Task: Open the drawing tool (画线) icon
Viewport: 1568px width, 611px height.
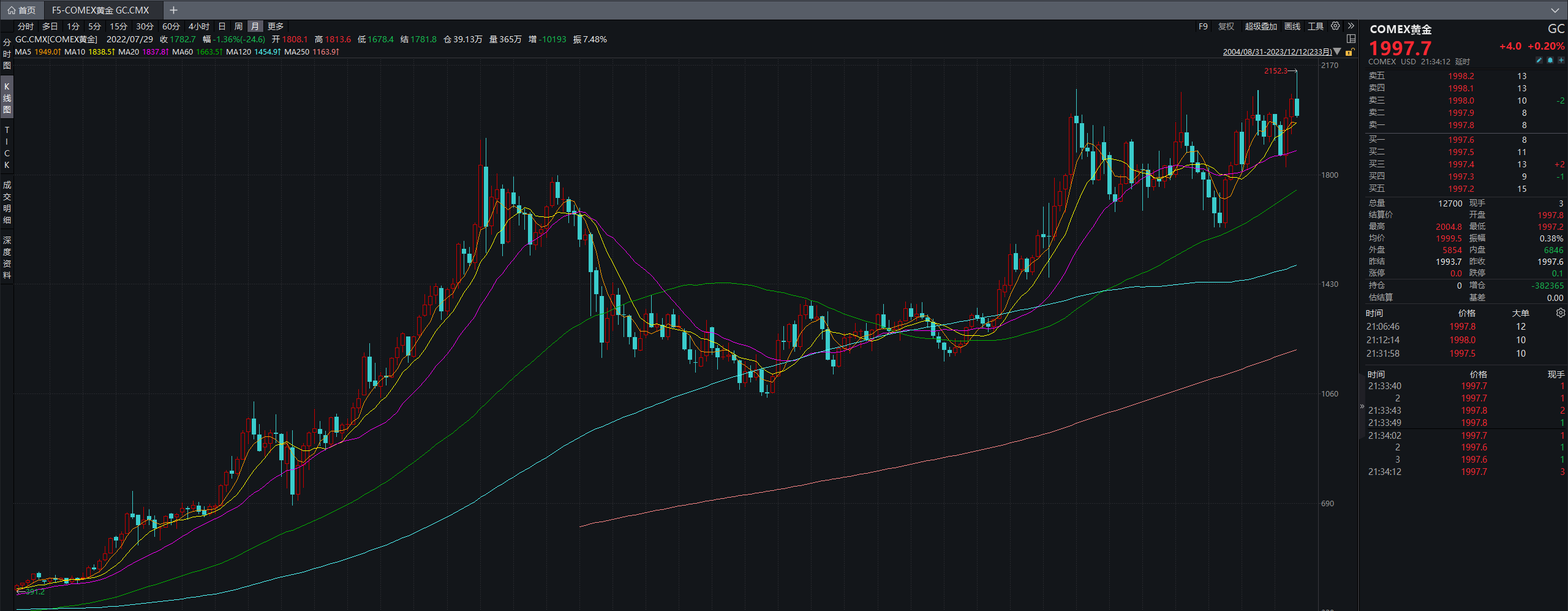Action: (x=1292, y=26)
